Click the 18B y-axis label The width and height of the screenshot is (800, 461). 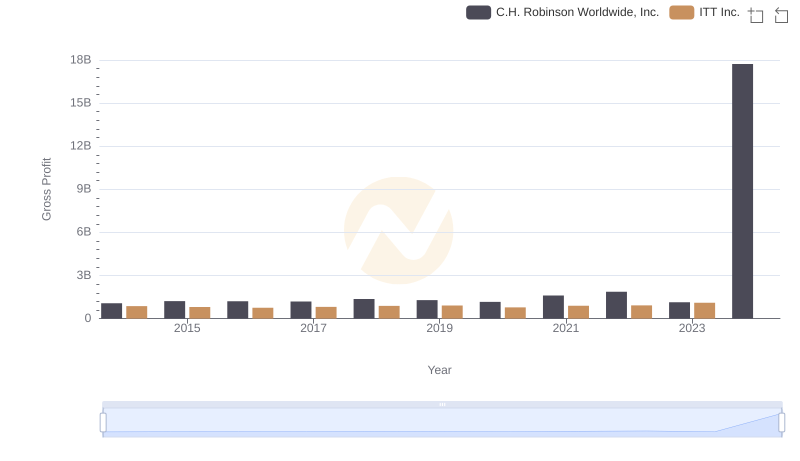pos(81,60)
